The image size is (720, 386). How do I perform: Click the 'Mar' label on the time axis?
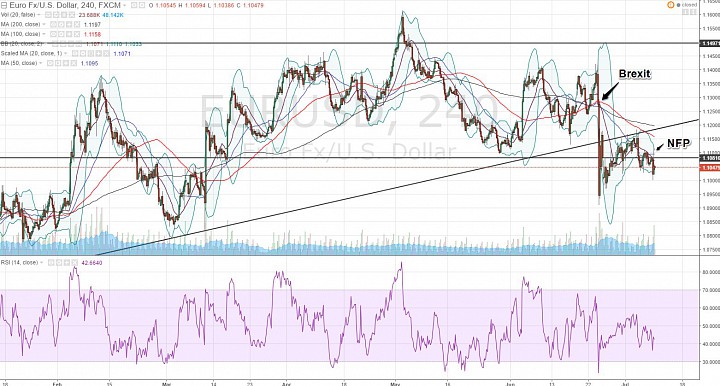pos(166,383)
